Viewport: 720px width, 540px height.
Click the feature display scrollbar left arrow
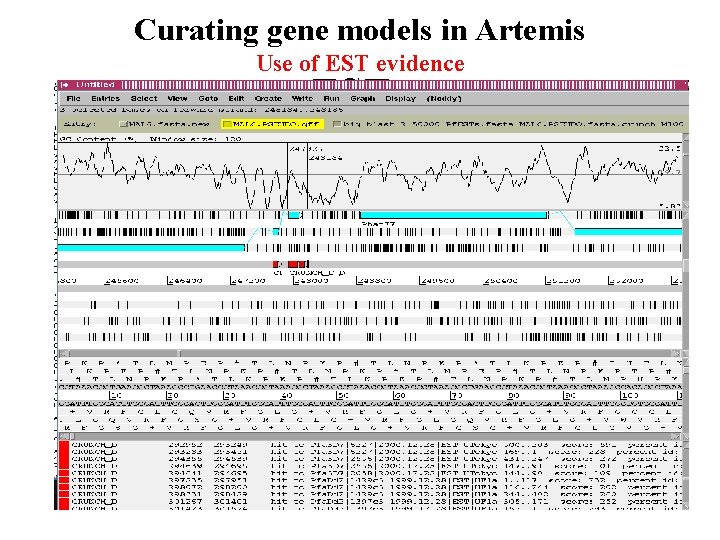click(63, 353)
